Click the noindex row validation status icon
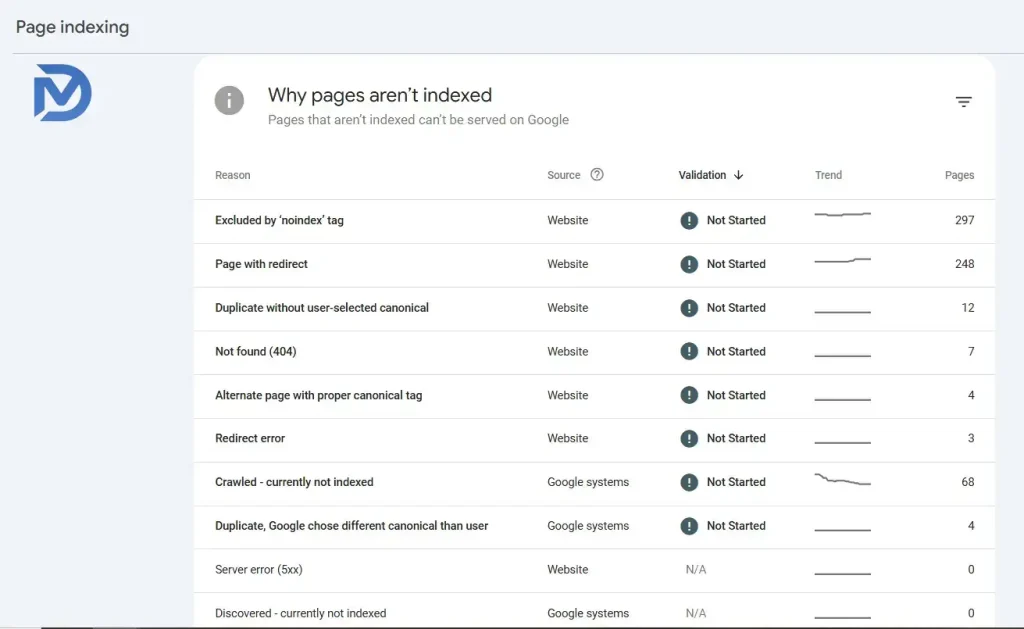This screenshot has height=629, width=1024. tap(689, 221)
